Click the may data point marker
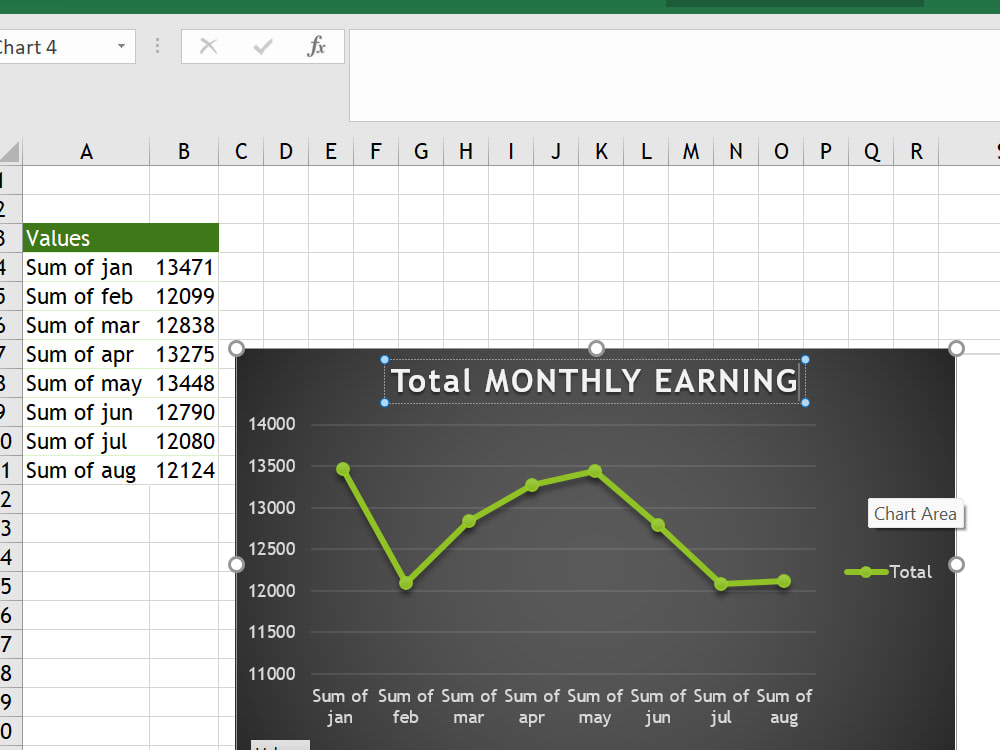Screen dimensions: 1000x750 pos(594,471)
